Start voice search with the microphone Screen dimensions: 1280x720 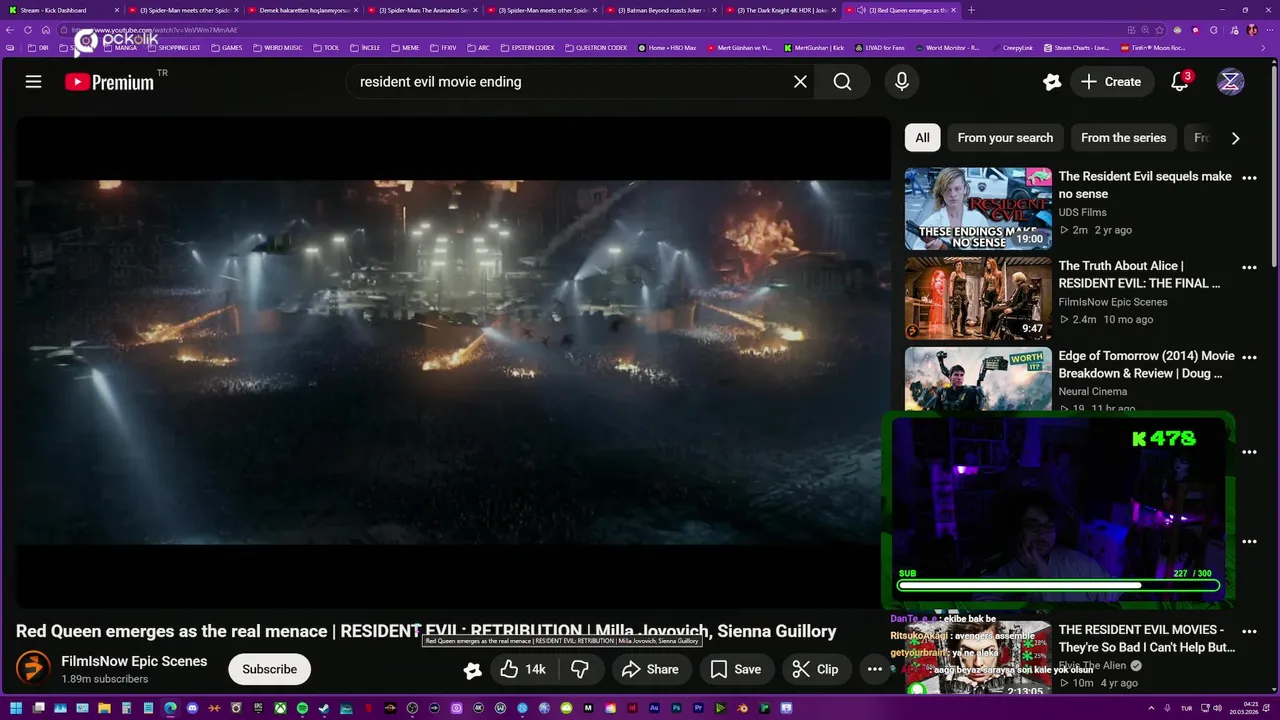(902, 82)
